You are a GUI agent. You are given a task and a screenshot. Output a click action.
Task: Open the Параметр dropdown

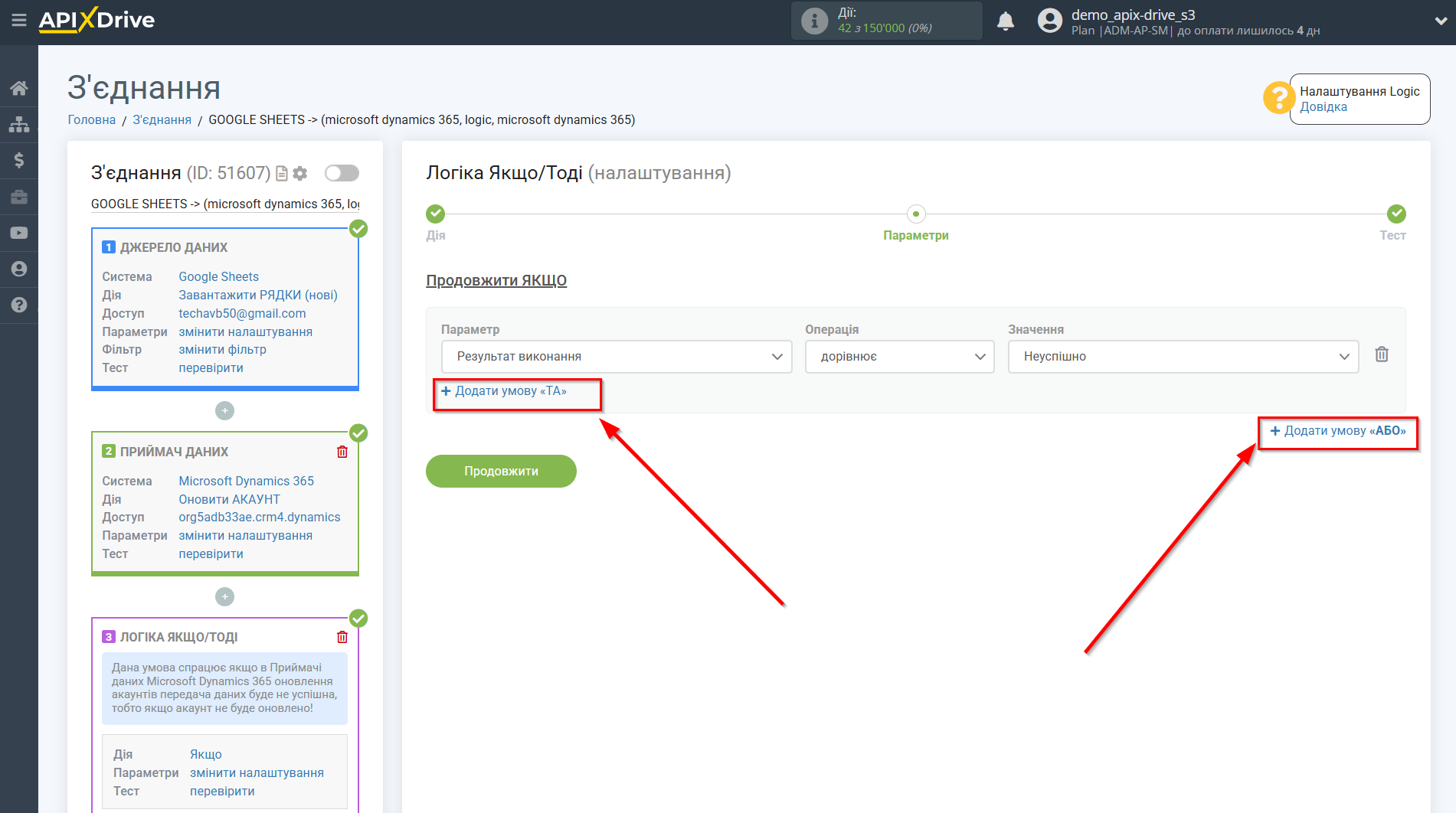coord(617,357)
